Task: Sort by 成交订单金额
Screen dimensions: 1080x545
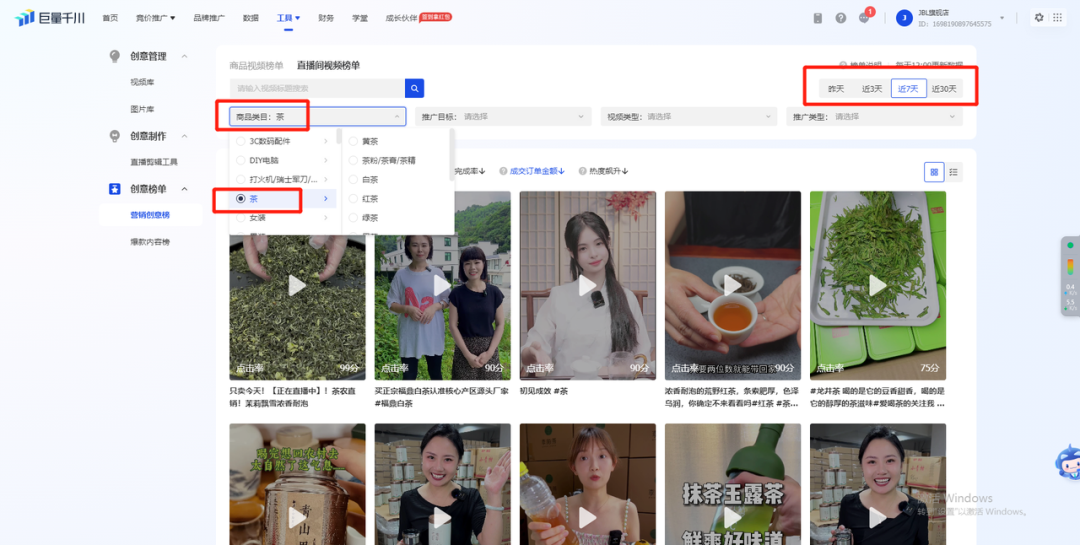Action: (x=537, y=171)
